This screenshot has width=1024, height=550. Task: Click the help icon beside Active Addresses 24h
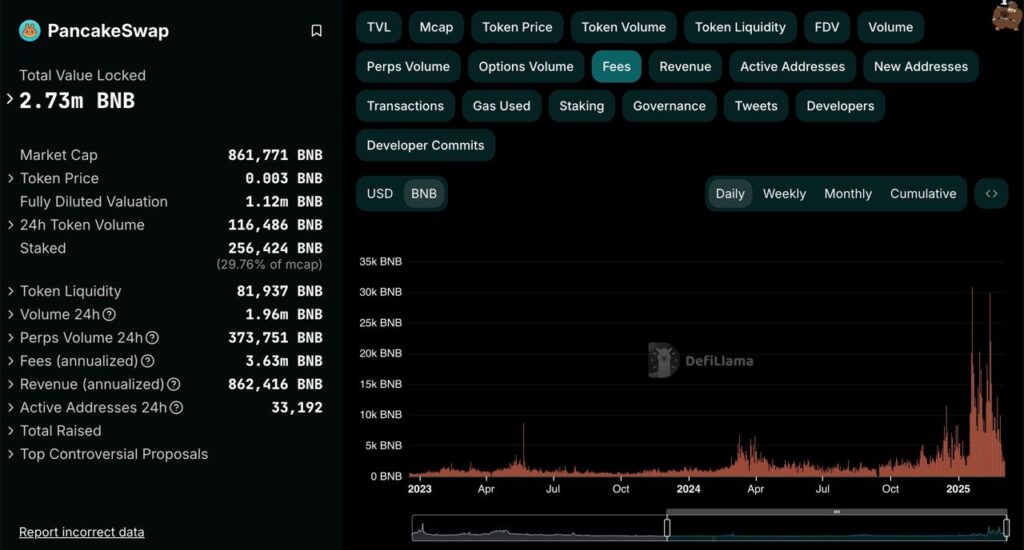[x=176, y=408]
